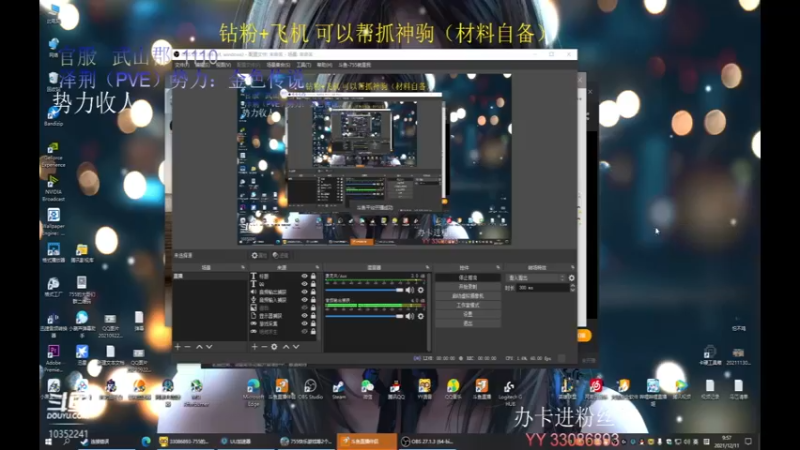
Task: Open the 视图(V) View menu
Action: 223,65
